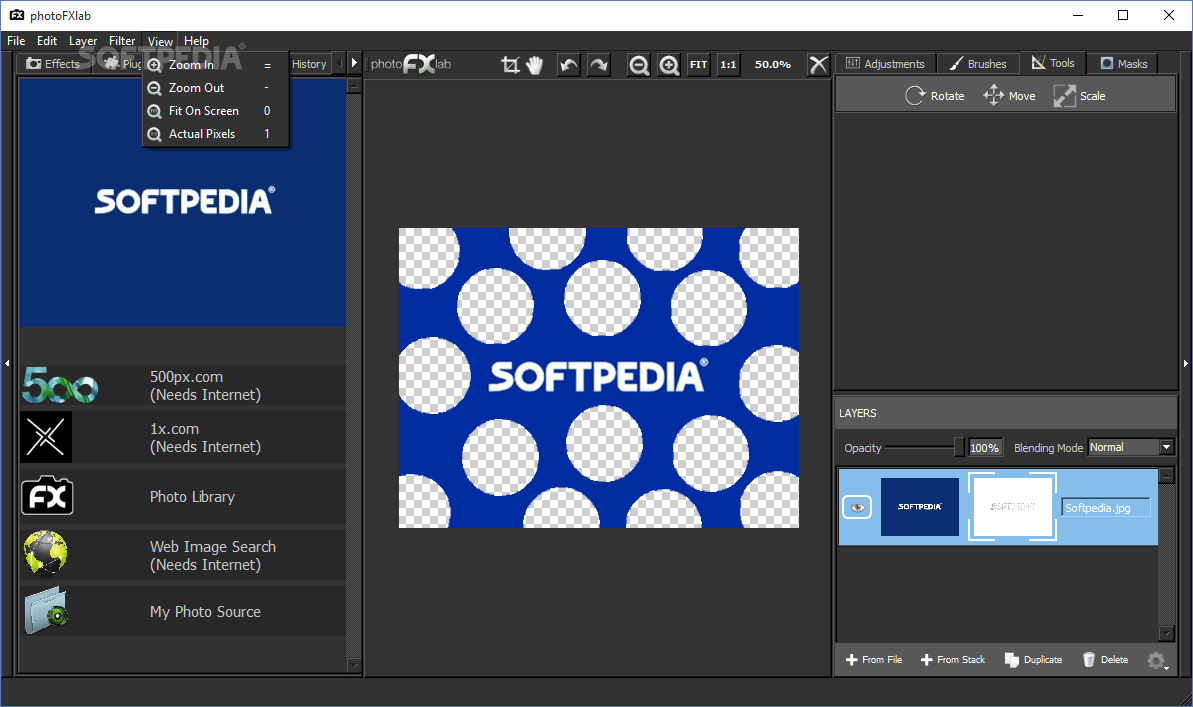
Task: Click the zoom out magnifier in toolbar
Action: 638,65
